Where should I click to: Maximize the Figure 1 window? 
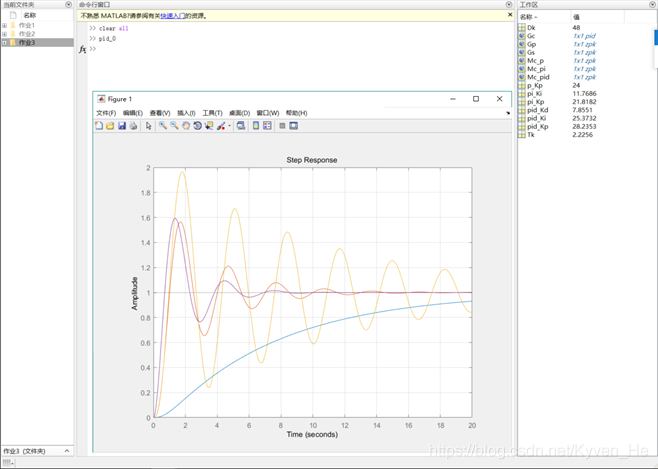[476, 99]
